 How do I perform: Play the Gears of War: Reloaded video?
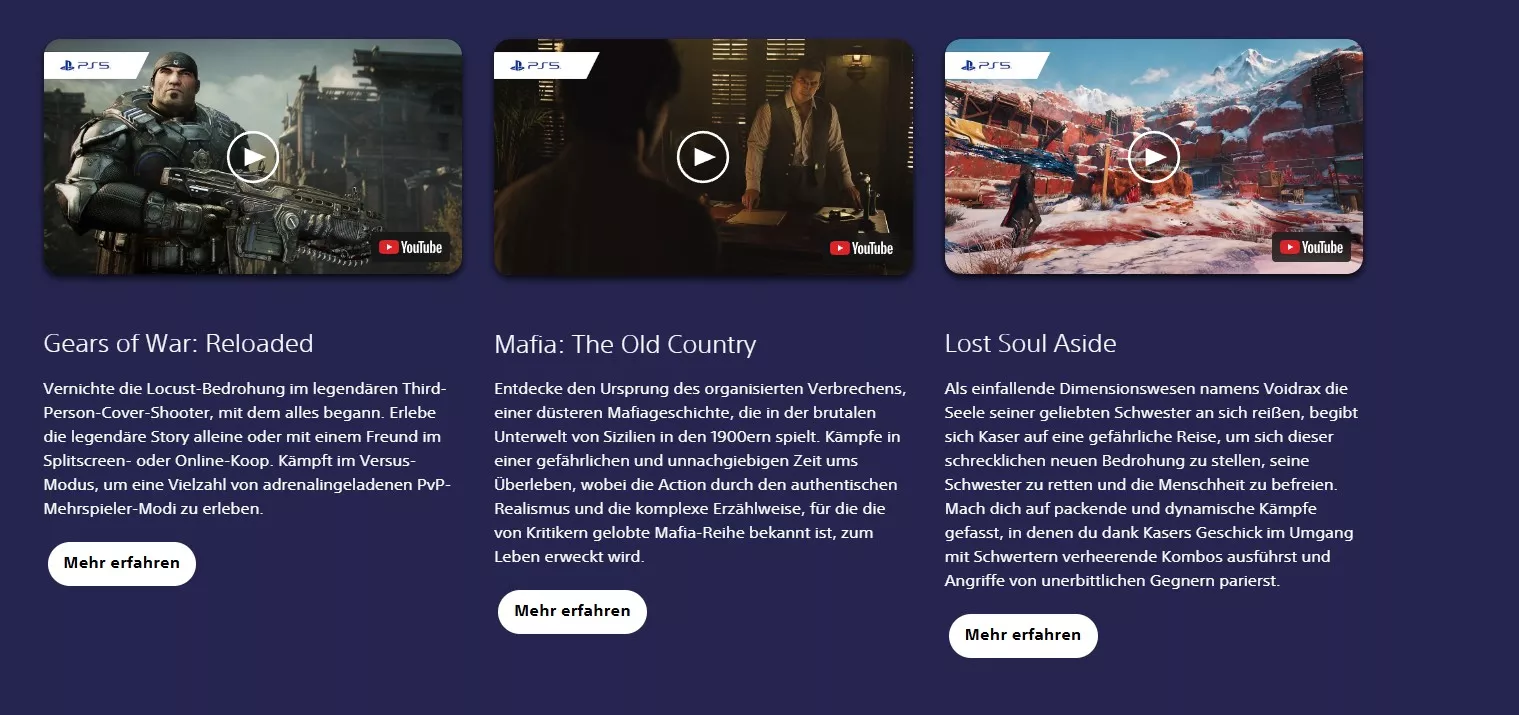click(252, 157)
